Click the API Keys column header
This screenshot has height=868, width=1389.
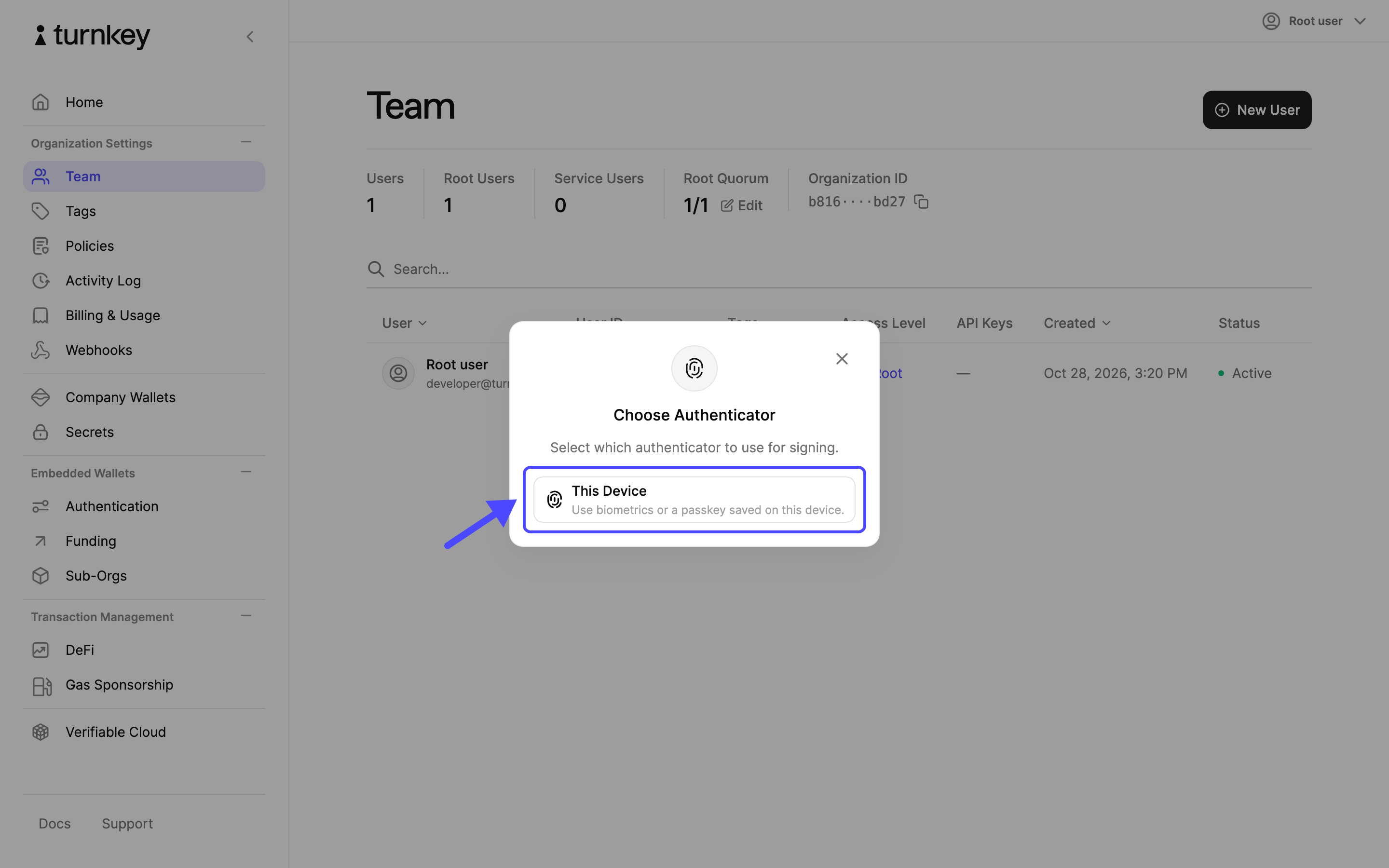(984, 323)
